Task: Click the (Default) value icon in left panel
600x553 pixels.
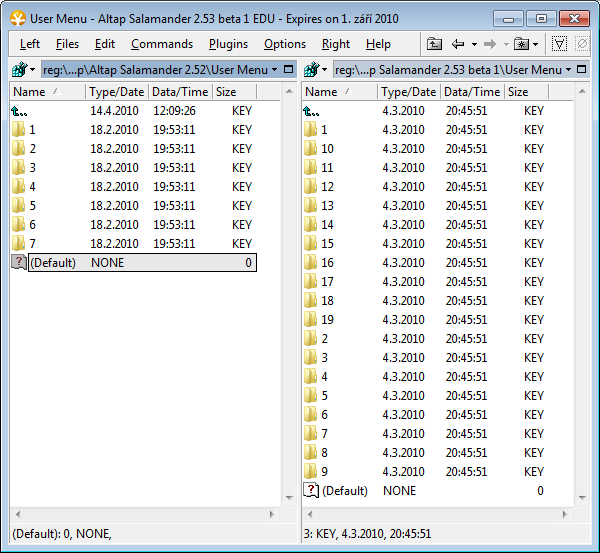Action: point(19,262)
